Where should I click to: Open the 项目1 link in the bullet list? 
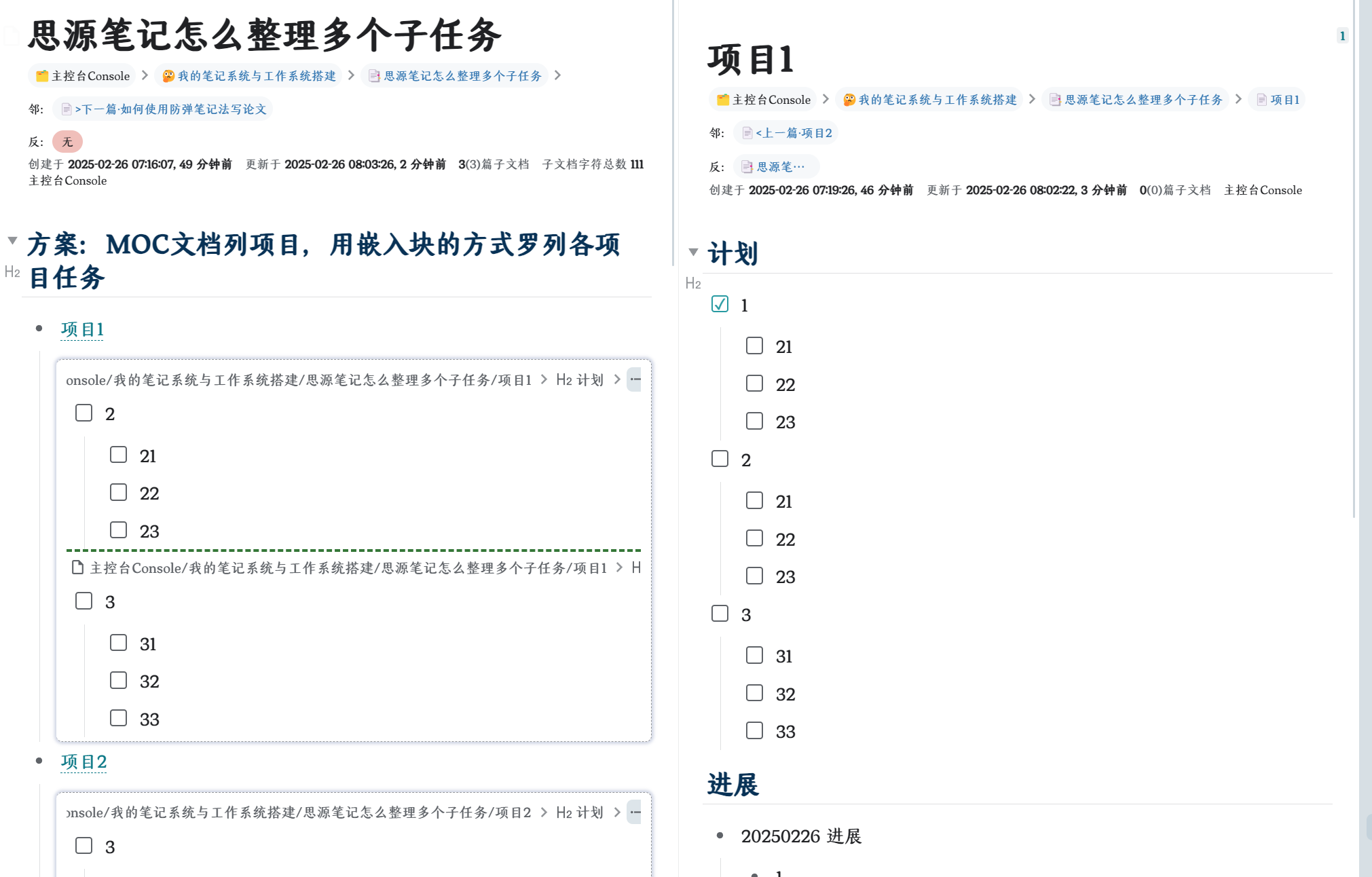82,329
